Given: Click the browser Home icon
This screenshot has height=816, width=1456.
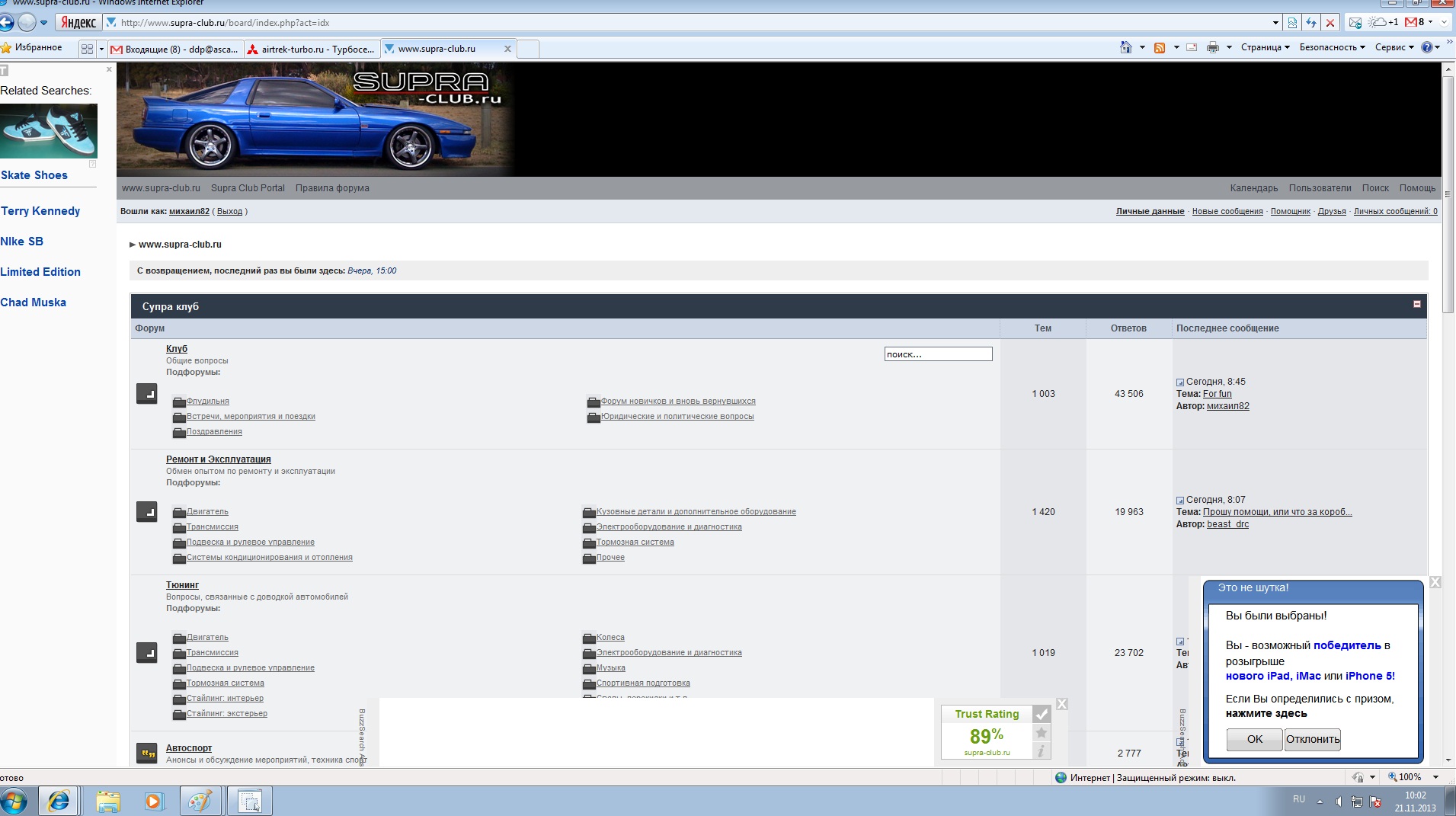Looking at the screenshot, I should tap(1125, 47).
